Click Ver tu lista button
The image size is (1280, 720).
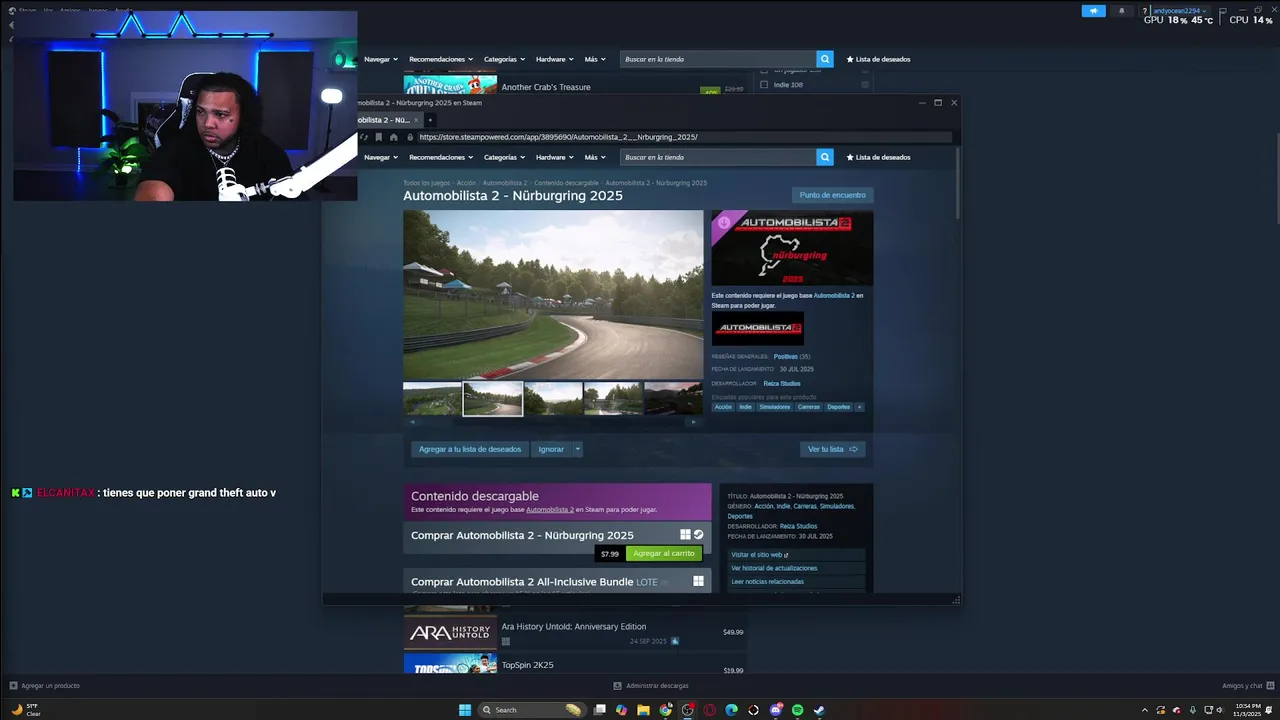833,449
